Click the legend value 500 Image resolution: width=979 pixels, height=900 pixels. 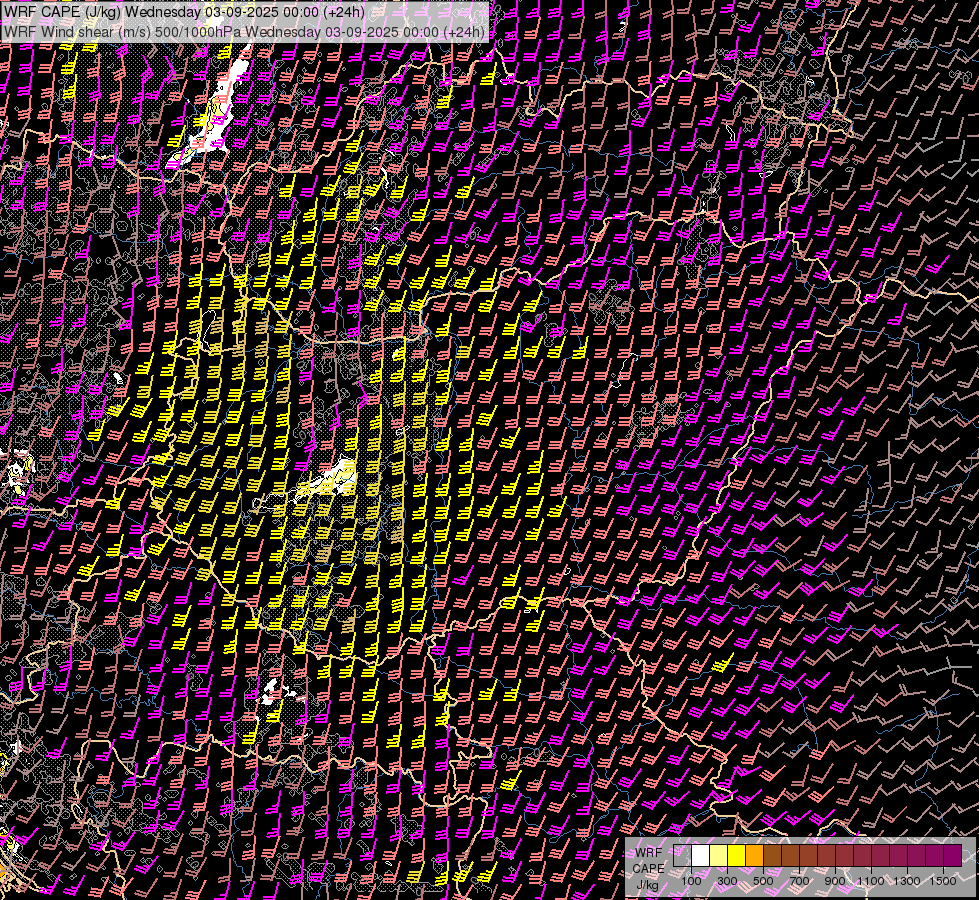point(763,881)
